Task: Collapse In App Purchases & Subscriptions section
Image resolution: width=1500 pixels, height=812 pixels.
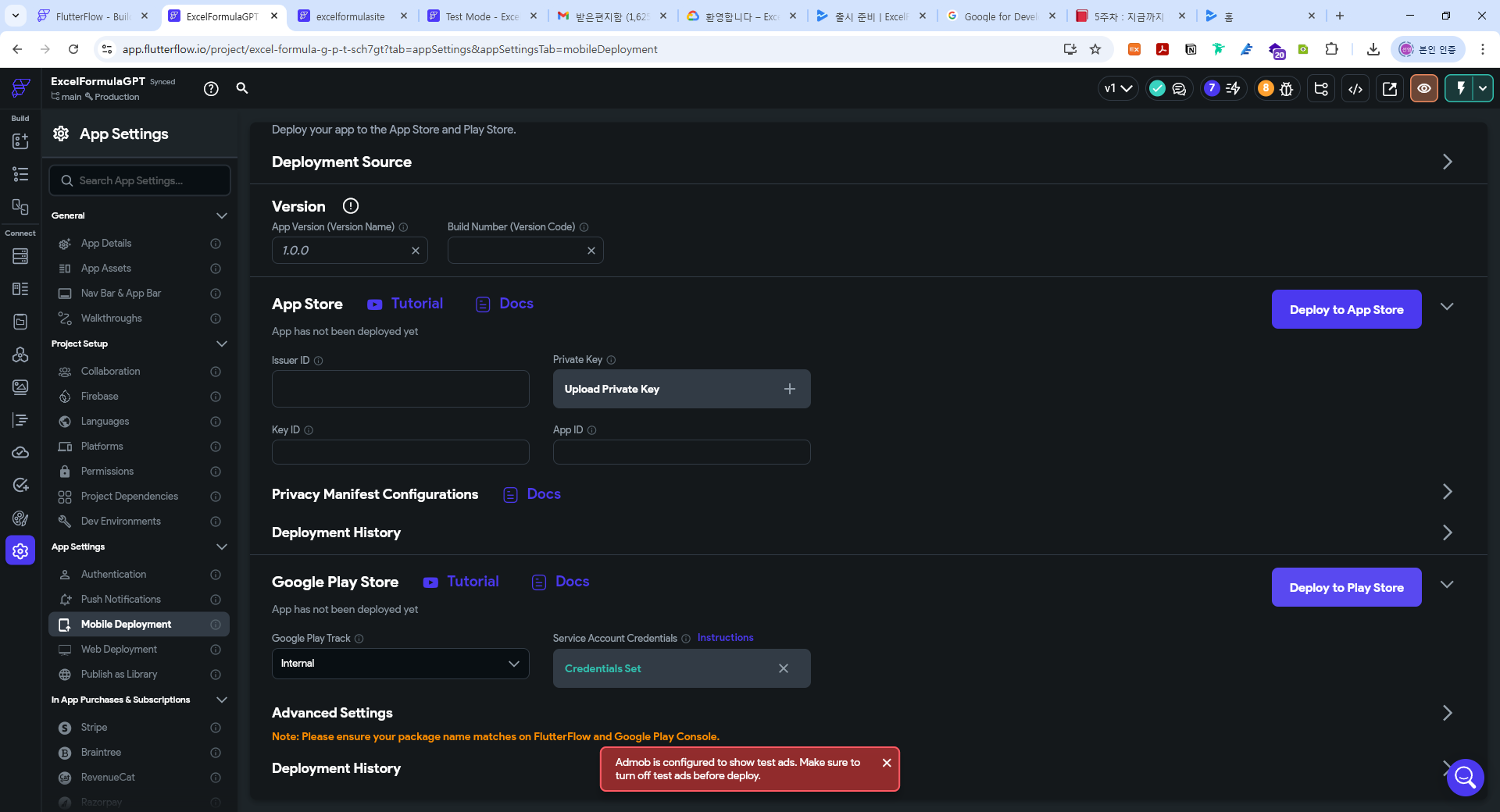Action: point(222,700)
